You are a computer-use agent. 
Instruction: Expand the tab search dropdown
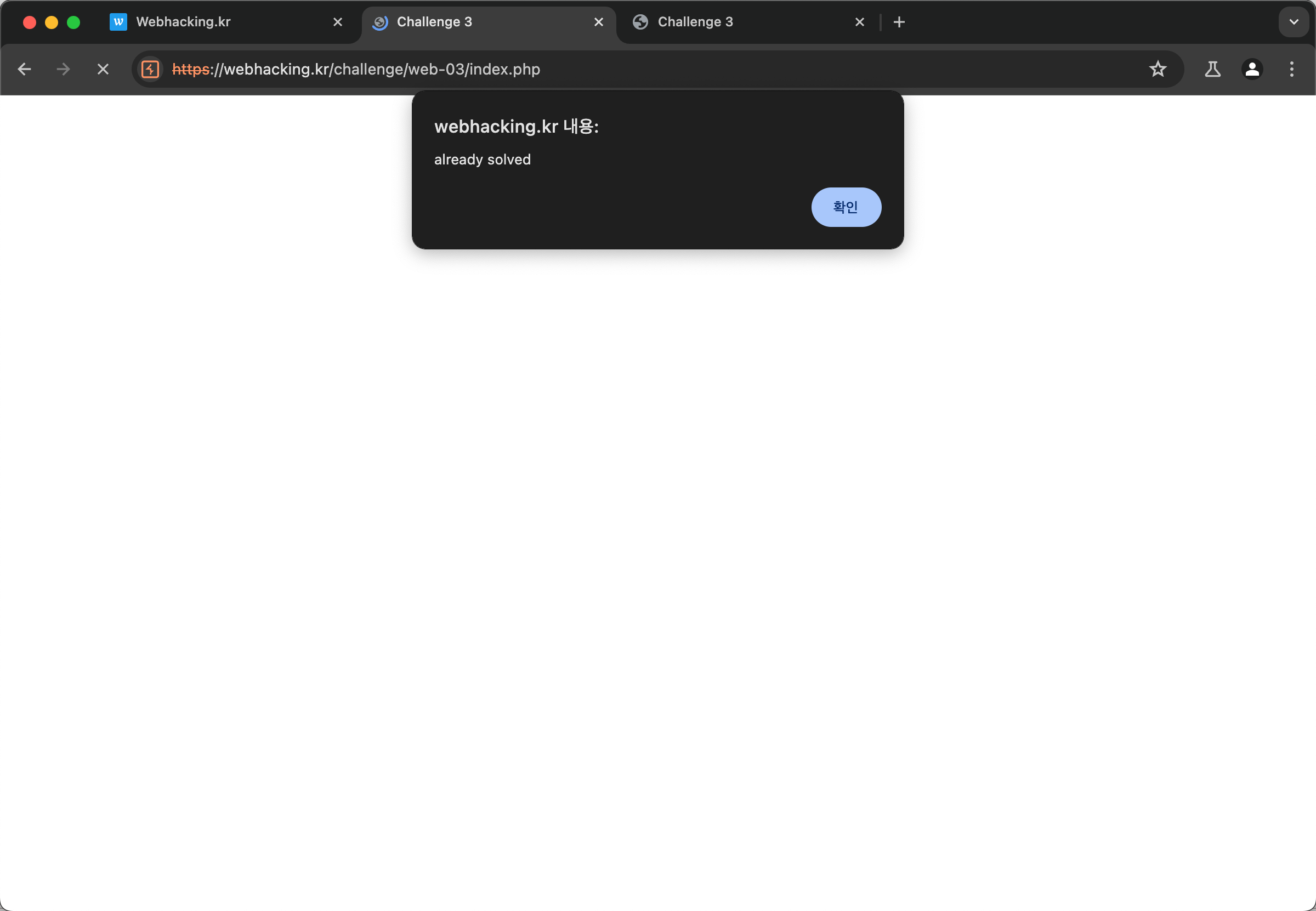coord(1293,22)
